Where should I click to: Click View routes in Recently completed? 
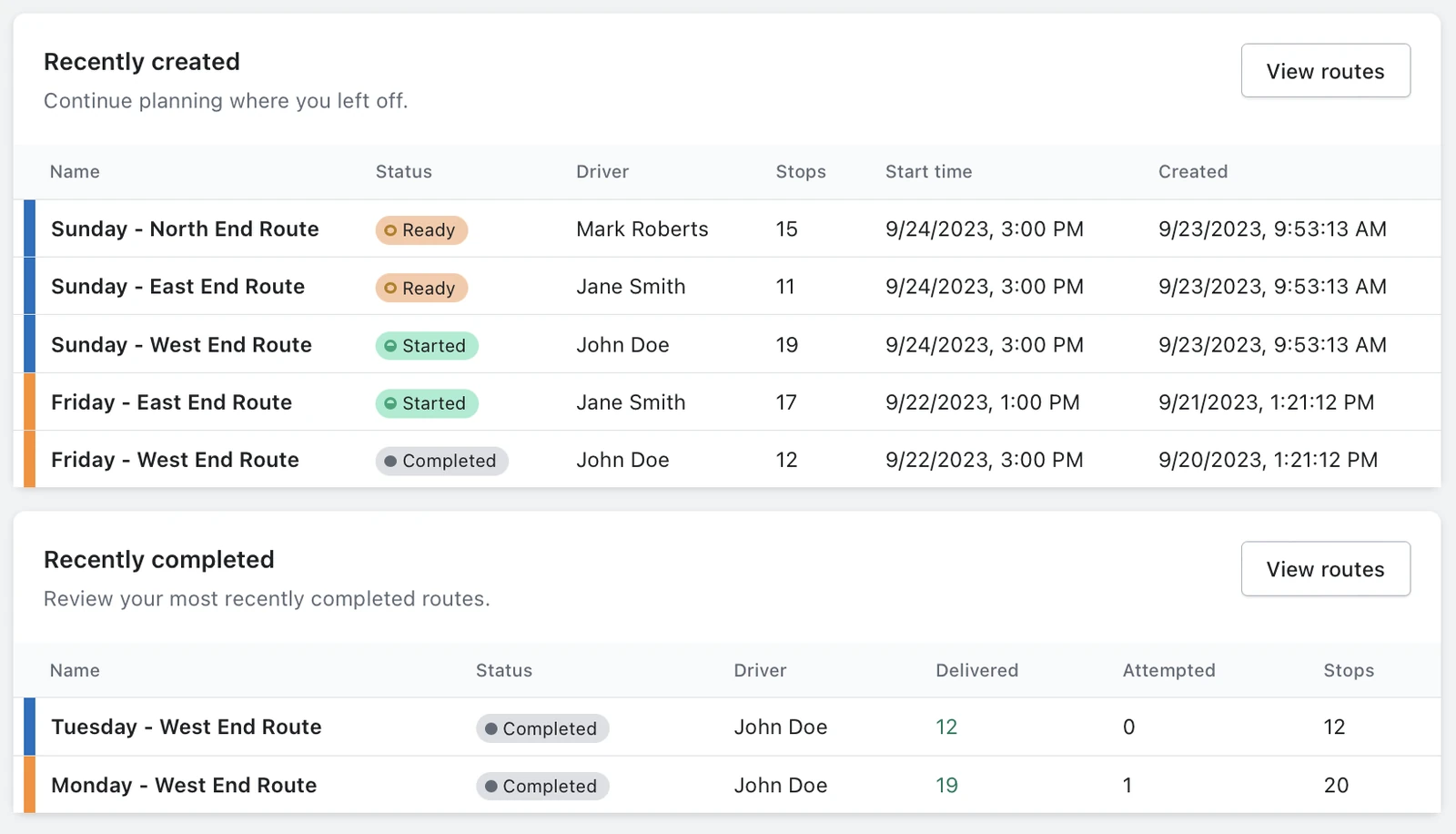[1325, 569]
